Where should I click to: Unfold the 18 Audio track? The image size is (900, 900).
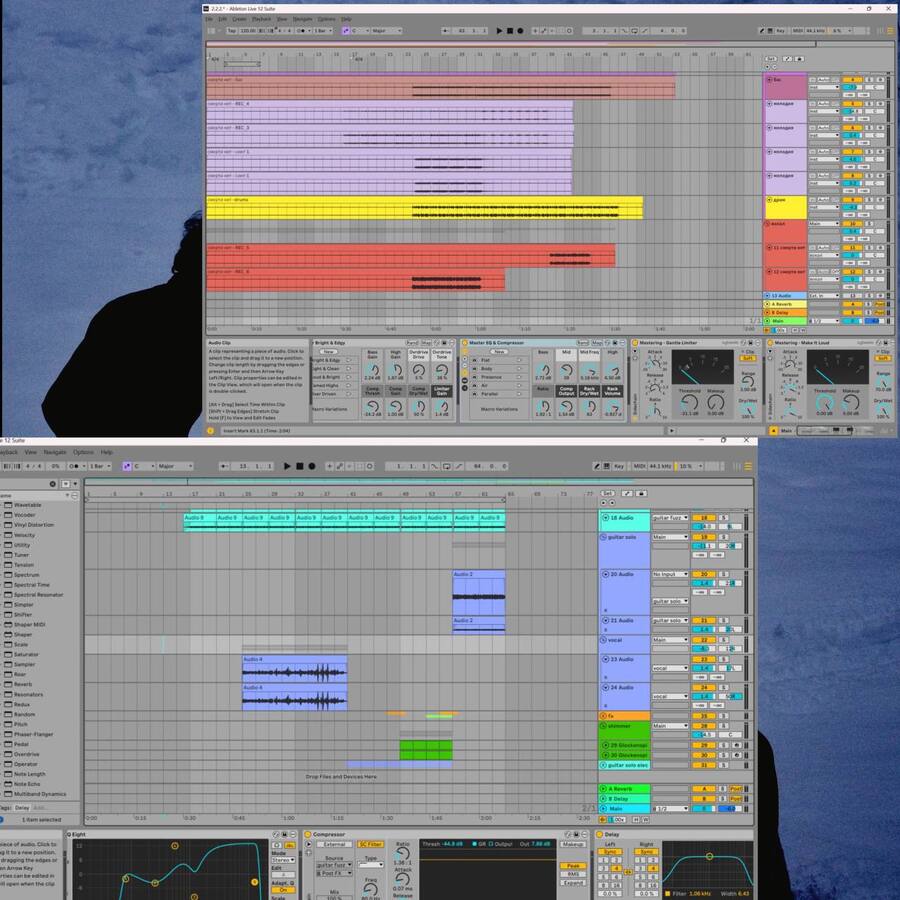click(x=605, y=518)
